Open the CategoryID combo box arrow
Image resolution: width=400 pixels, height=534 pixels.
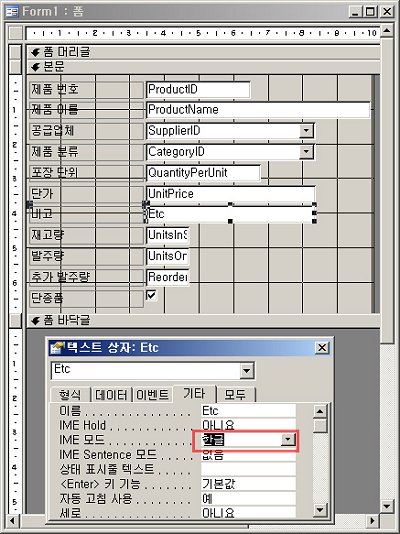click(x=306, y=152)
